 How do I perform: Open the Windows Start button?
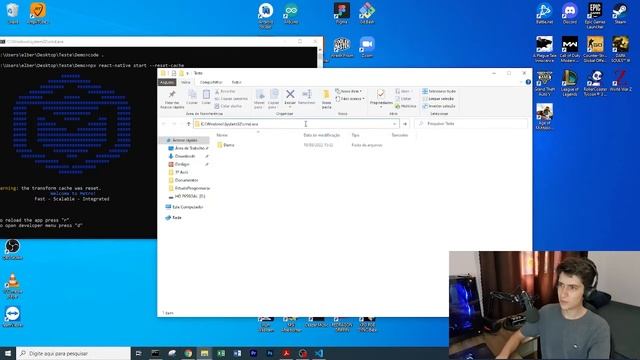[8, 353]
